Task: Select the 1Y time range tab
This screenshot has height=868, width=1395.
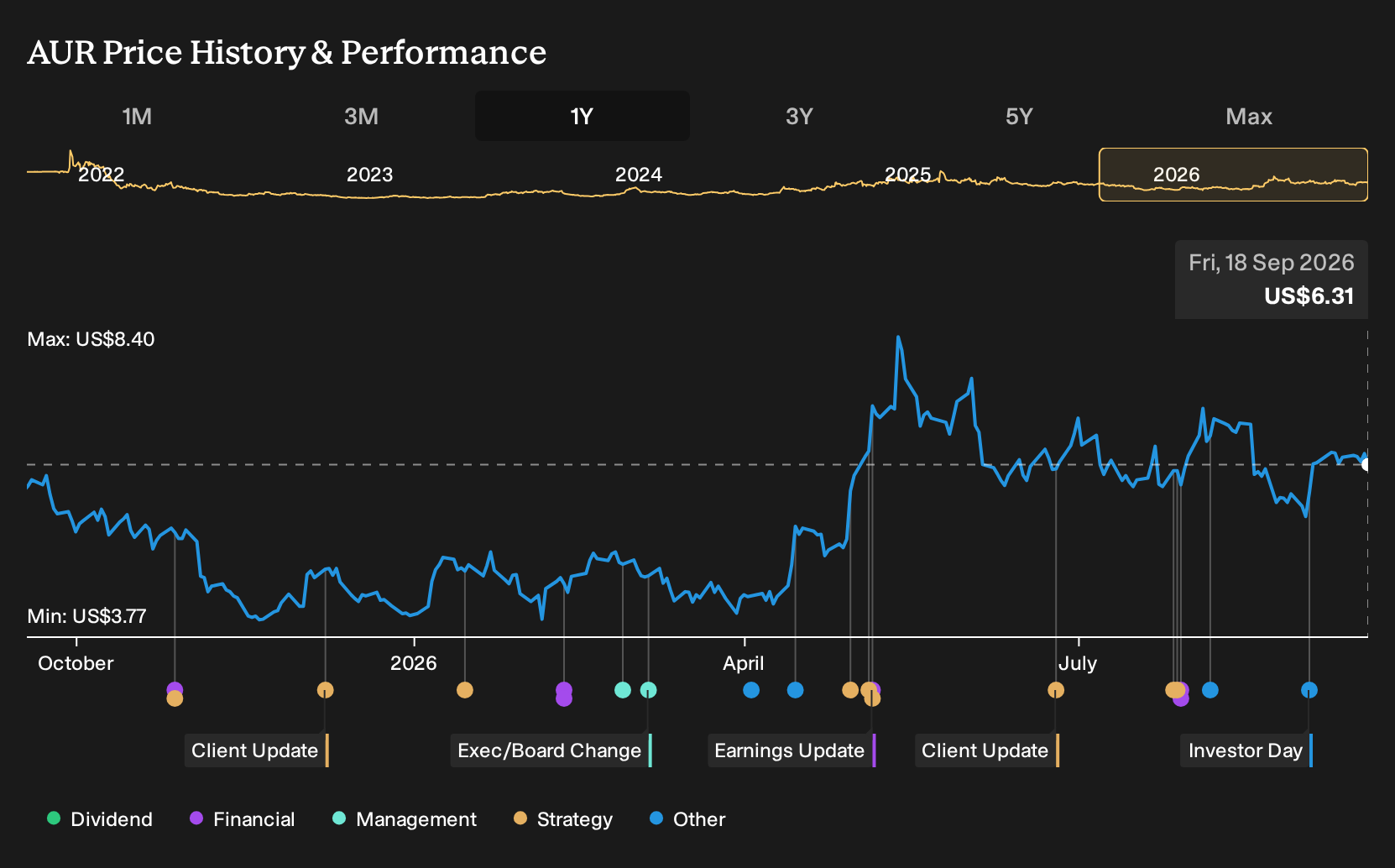Action: [x=583, y=116]
